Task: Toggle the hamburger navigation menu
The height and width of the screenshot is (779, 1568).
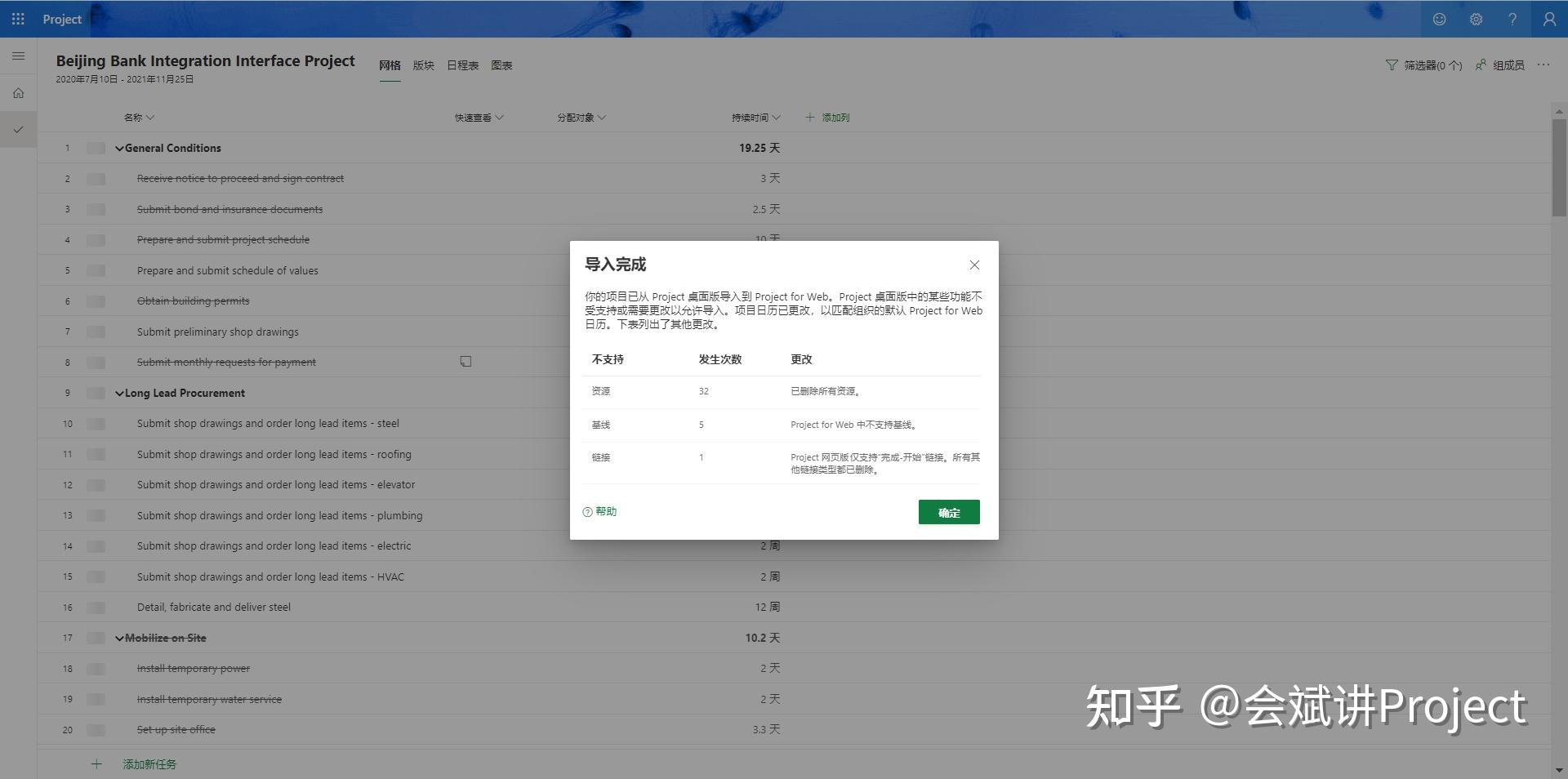Action: click(x=18, y=56)
